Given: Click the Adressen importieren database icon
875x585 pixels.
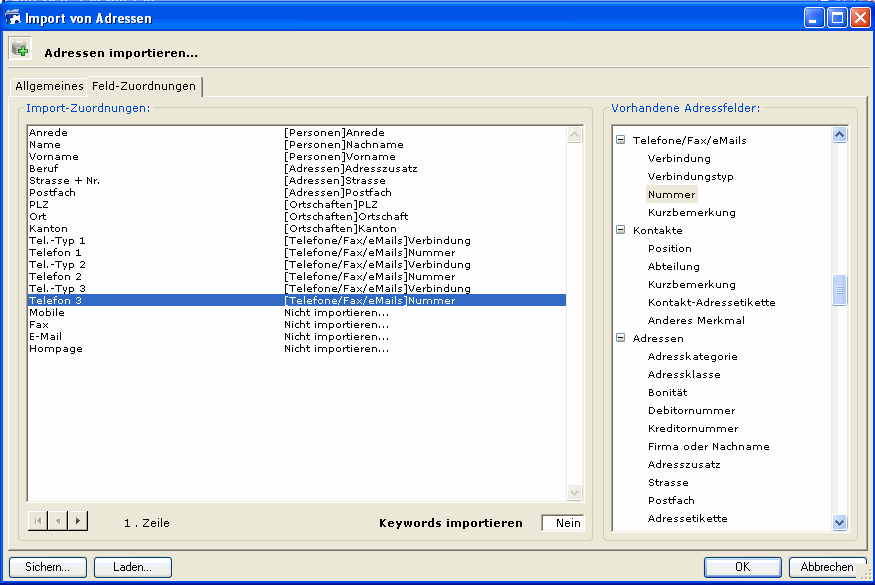Looking at the screenshot, I should click(20, 49).
